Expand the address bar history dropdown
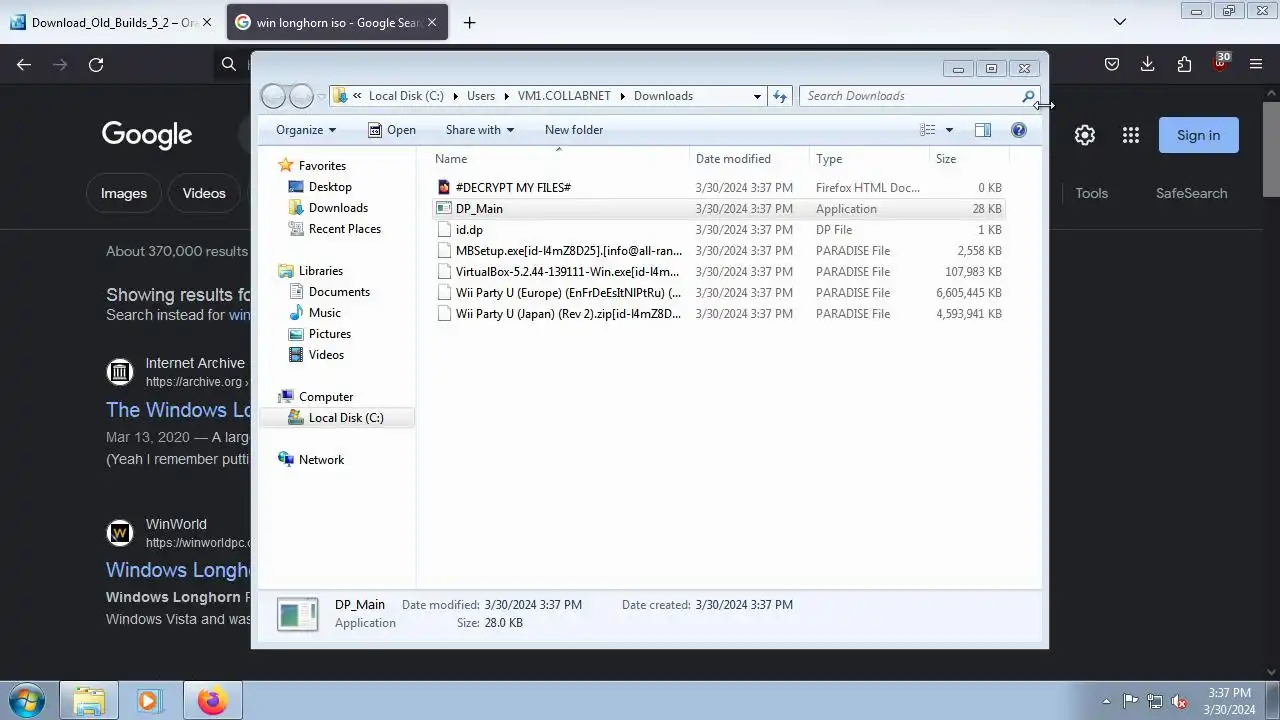Viewport: 1280px width, 720px height. (x=757, y=96)
